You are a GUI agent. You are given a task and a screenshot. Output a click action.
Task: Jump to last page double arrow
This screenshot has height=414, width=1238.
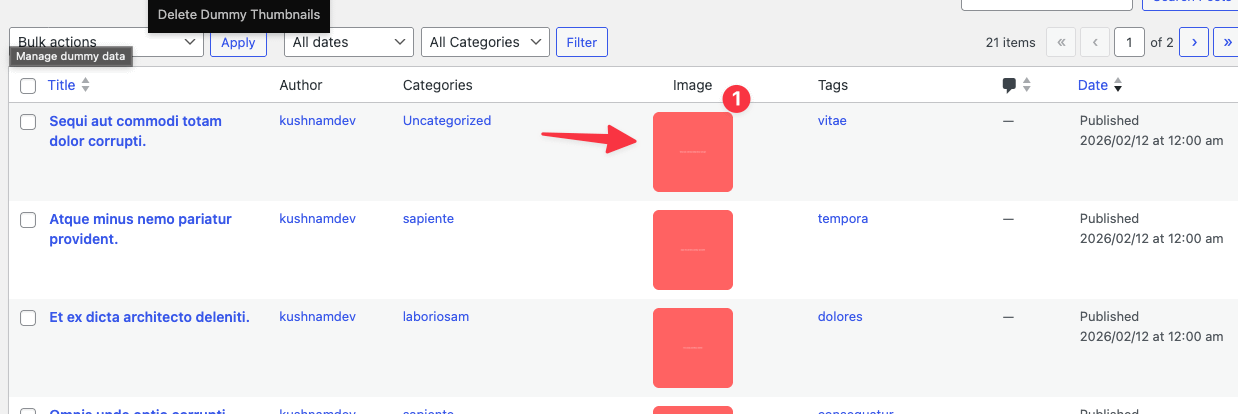pyautogui.click(x=1227, y=42)
